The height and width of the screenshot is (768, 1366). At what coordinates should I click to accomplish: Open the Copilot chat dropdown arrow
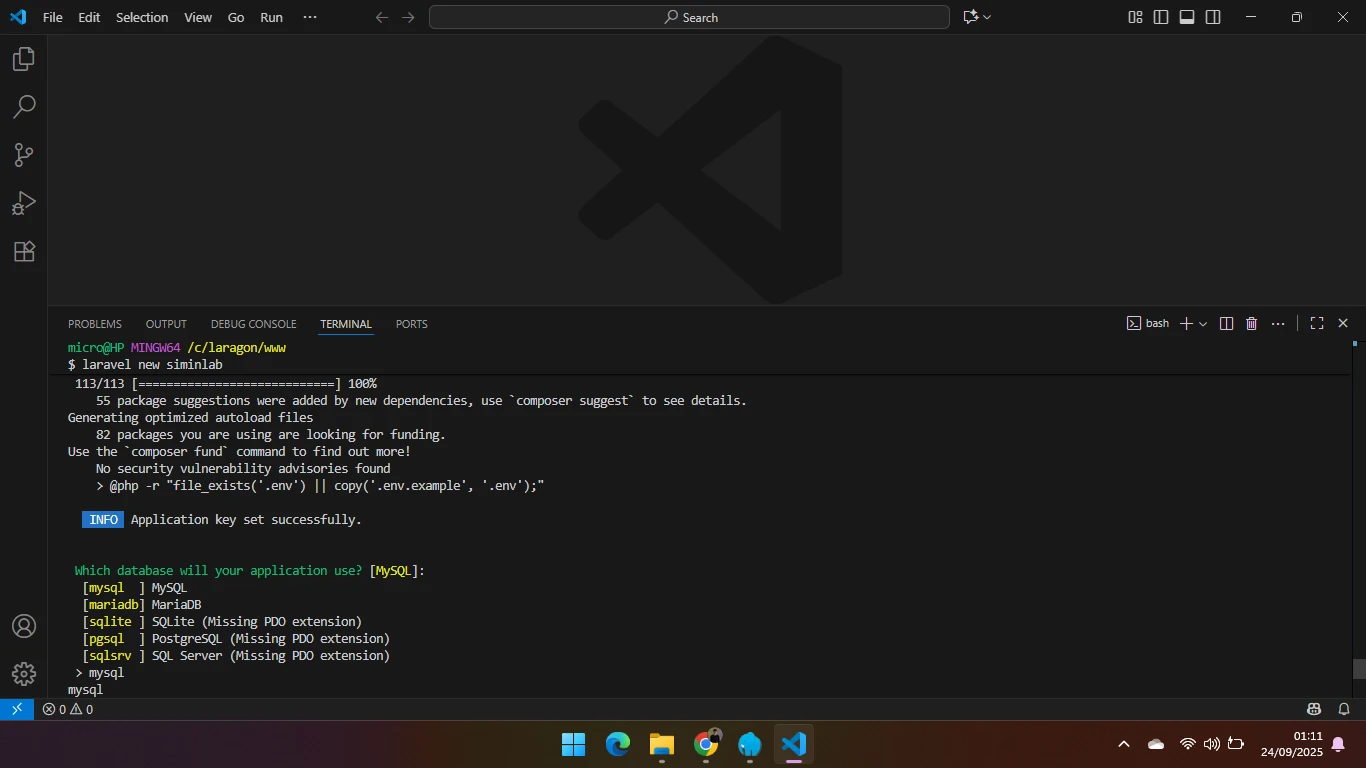pyautogui.click(x=987, y=17)
